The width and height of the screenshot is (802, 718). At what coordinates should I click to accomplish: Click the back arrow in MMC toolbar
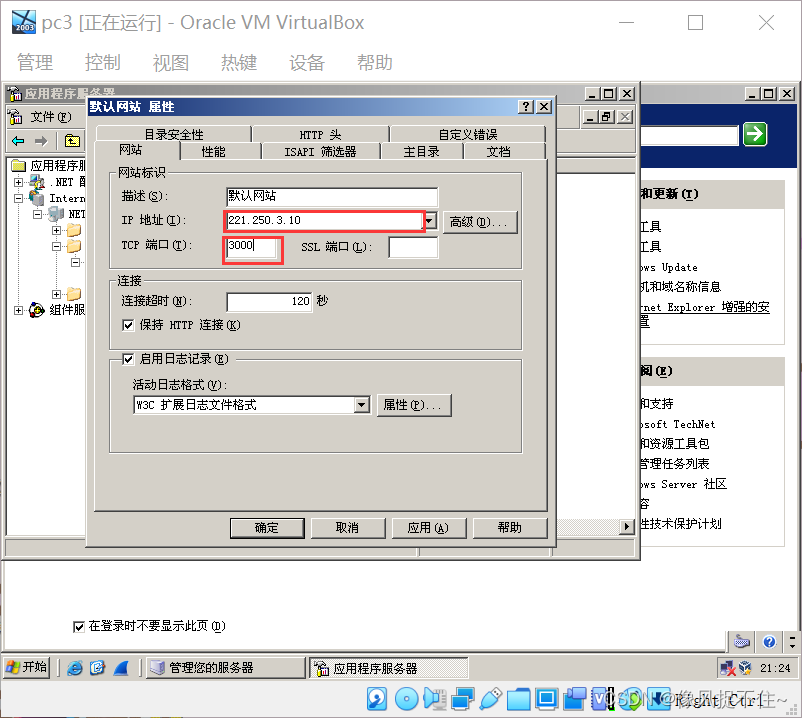coord(18,141)
